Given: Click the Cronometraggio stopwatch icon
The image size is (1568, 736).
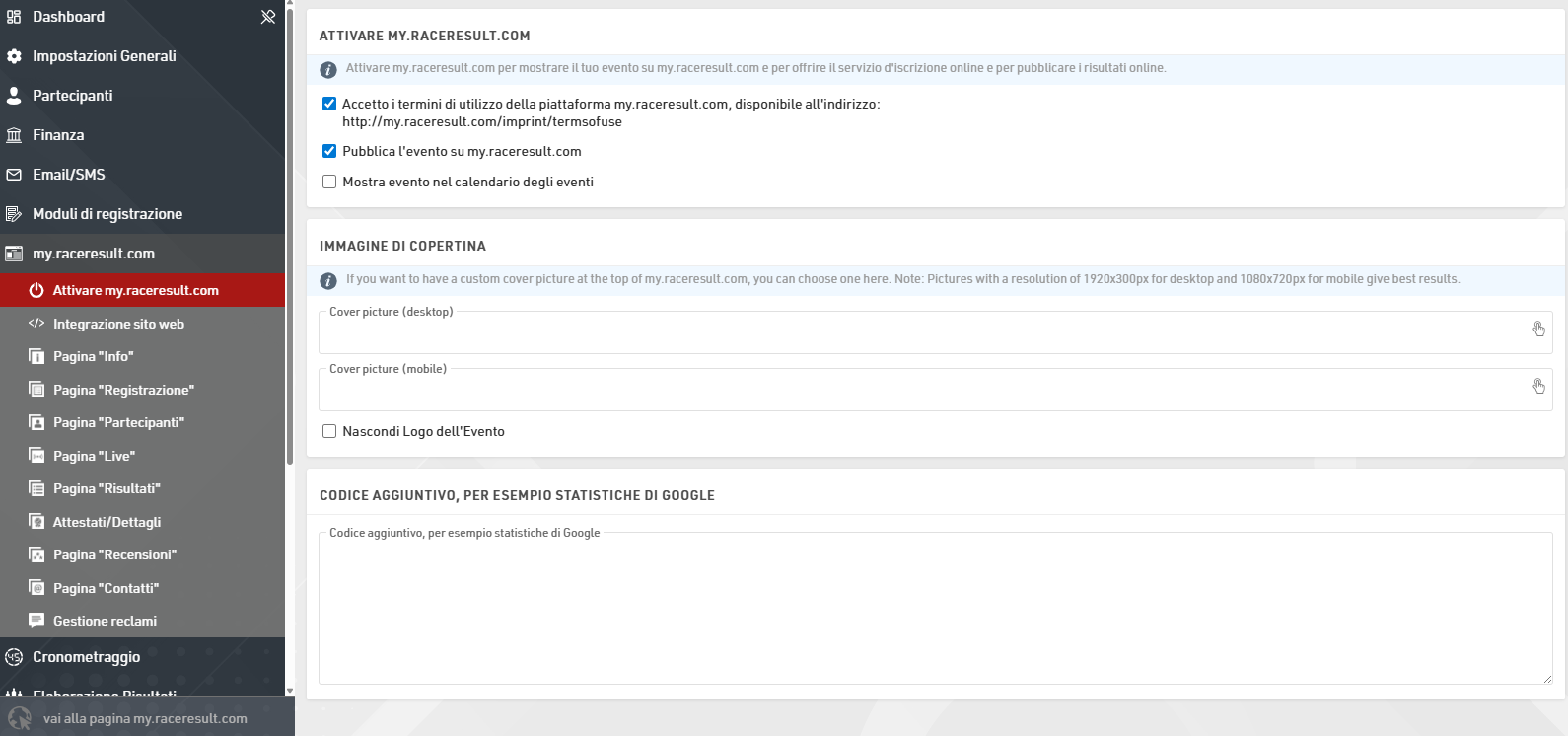Looking at the screenshot, I should pos(14,657).
